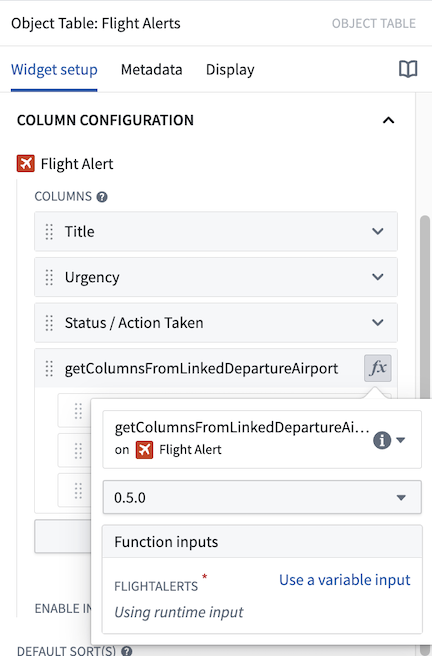The width and height of the screenshot is (432, 656).
Task: Click the Columns help question mark icon
Action: pos(102,197)
